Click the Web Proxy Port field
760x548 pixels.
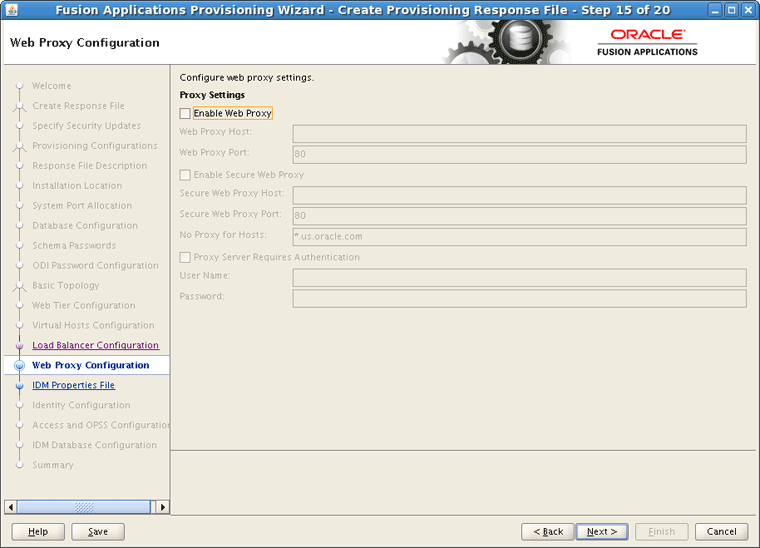pos(519,155)
